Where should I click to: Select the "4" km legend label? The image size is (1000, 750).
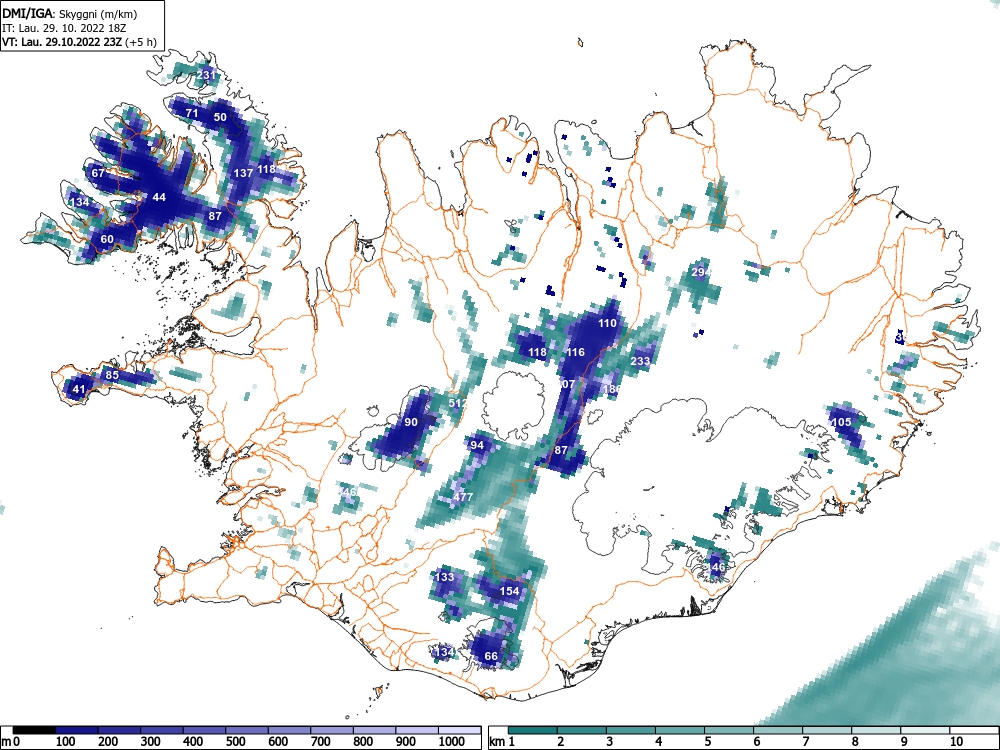[659, 742]
